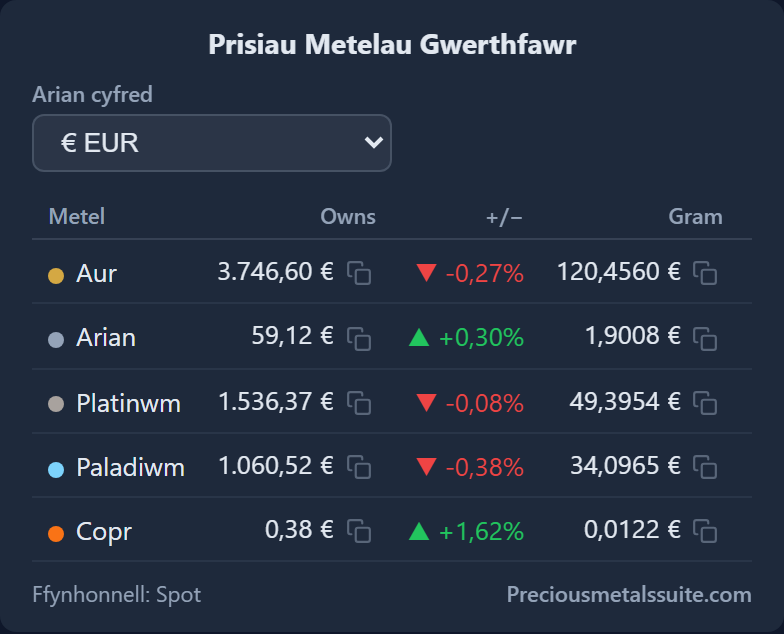The width and height of the screenshot is (784, 634).
Task: Copy the Paladiwm gram price
Action: point(705,467)
